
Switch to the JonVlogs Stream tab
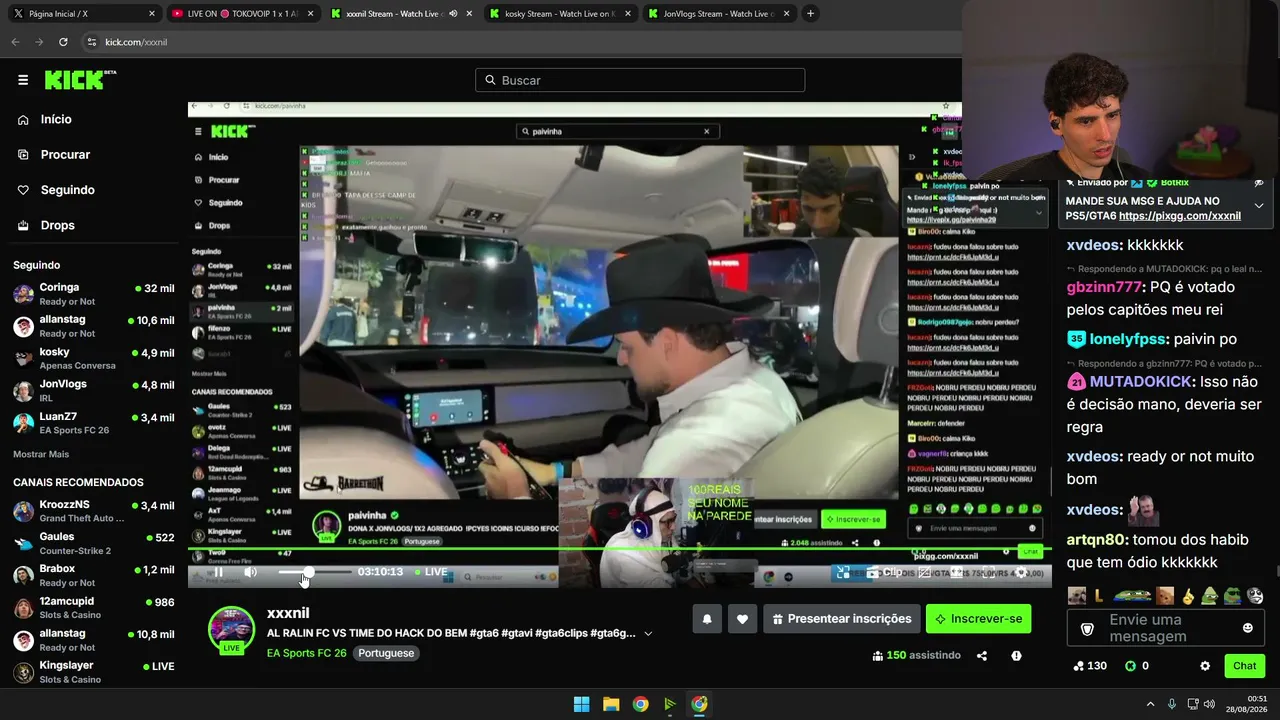719,14
